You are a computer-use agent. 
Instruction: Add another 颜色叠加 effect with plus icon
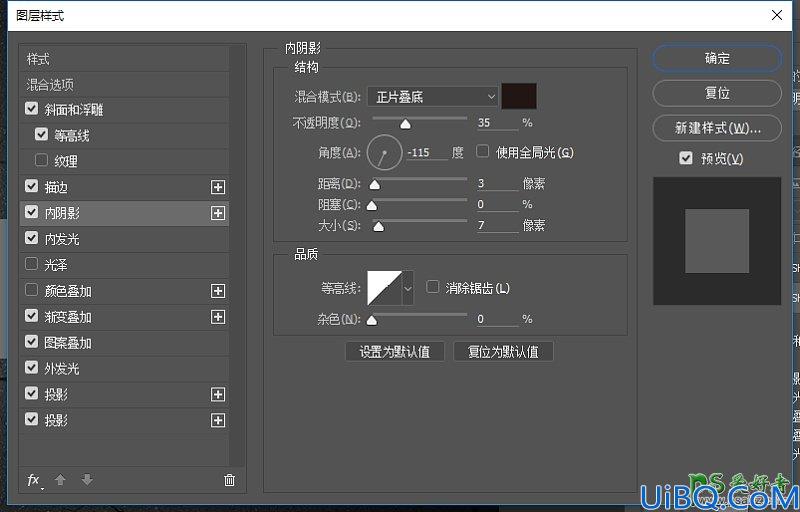pos(218,291)
